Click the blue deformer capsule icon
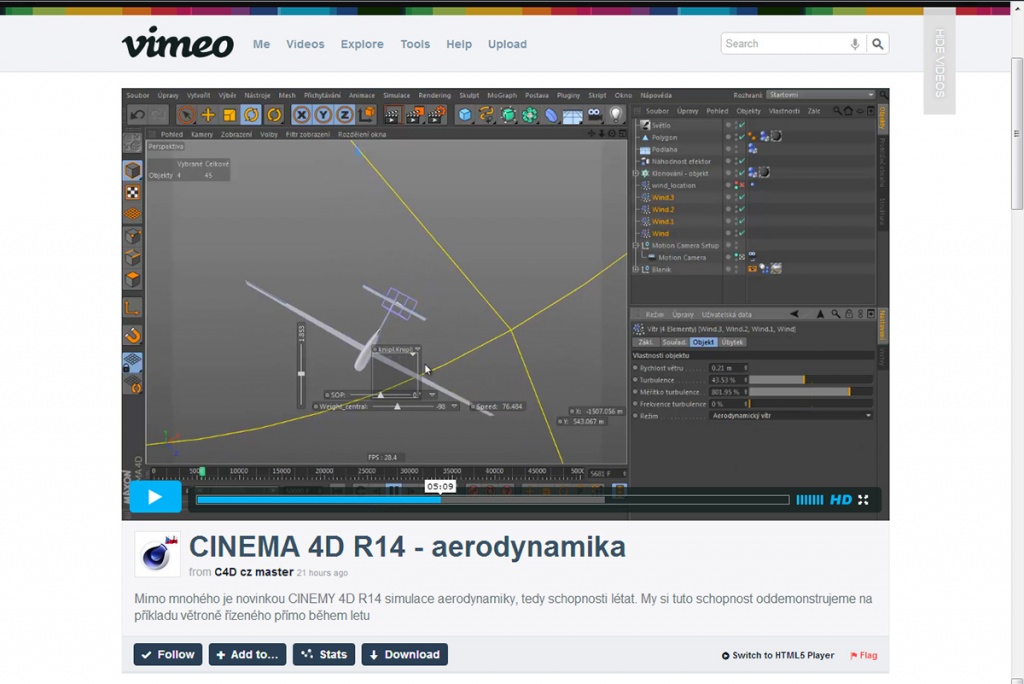 pyautogui.click(x=551, y=116)
